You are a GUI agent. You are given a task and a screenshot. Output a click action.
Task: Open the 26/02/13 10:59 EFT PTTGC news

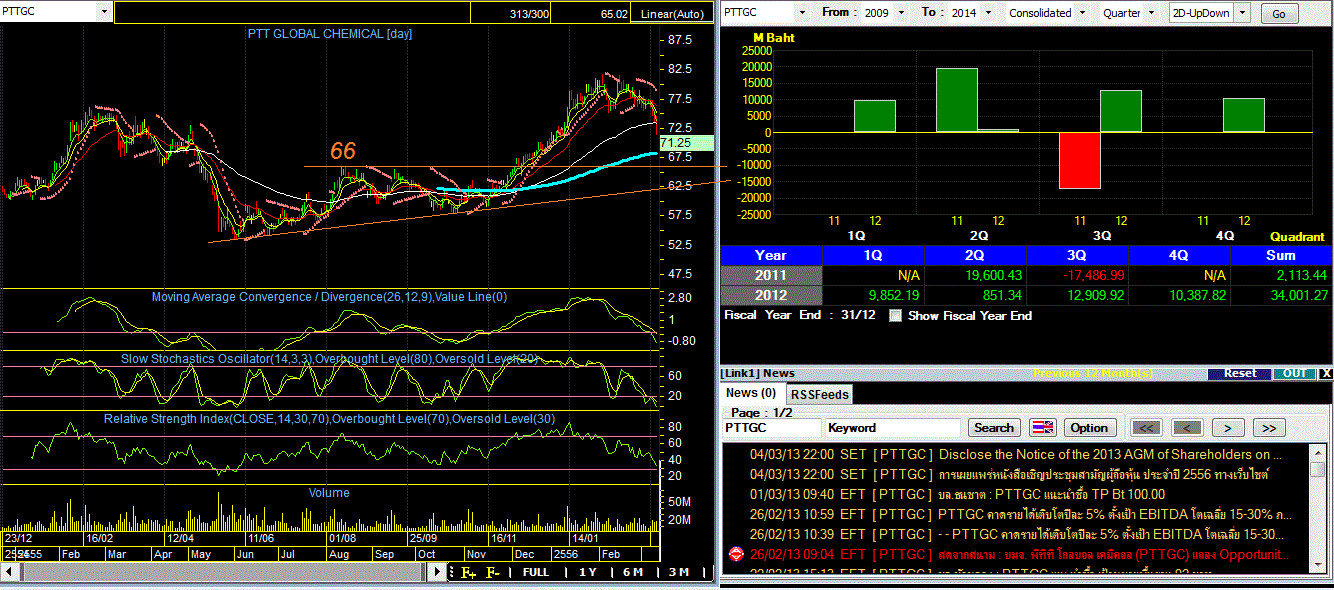(1016, 514)
